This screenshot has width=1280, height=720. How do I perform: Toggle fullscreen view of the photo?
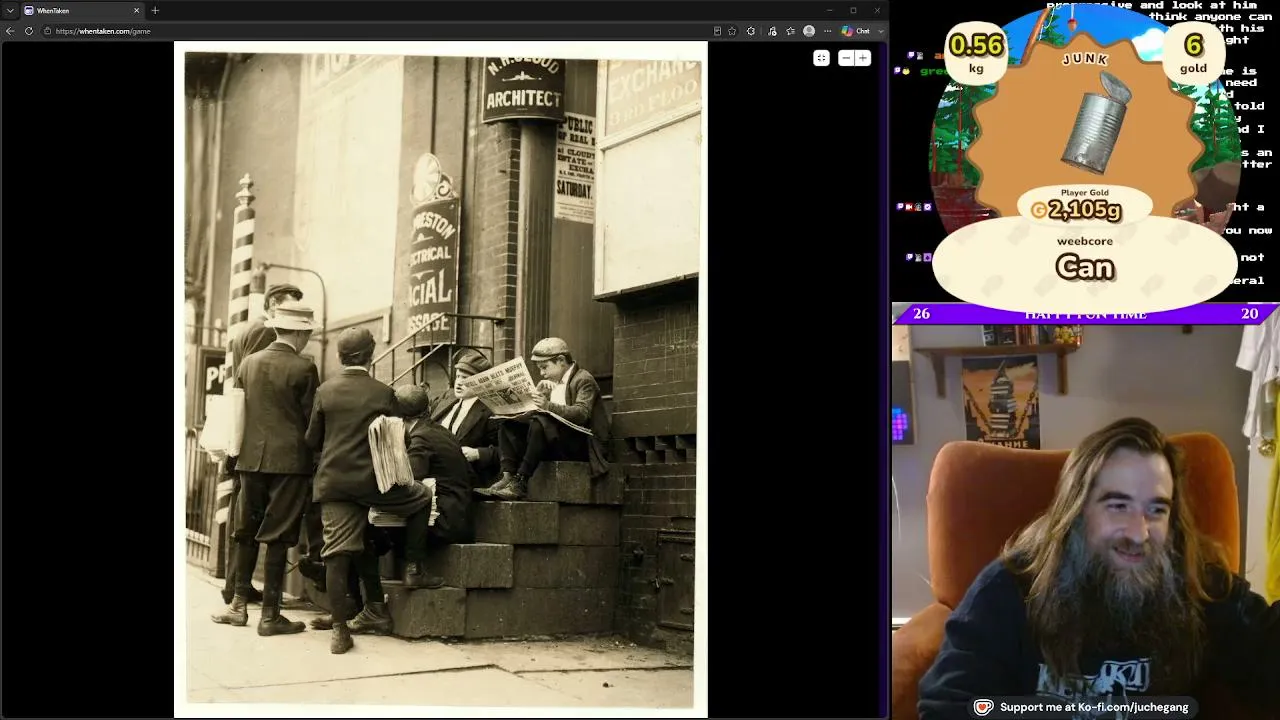tap(821, 58)
